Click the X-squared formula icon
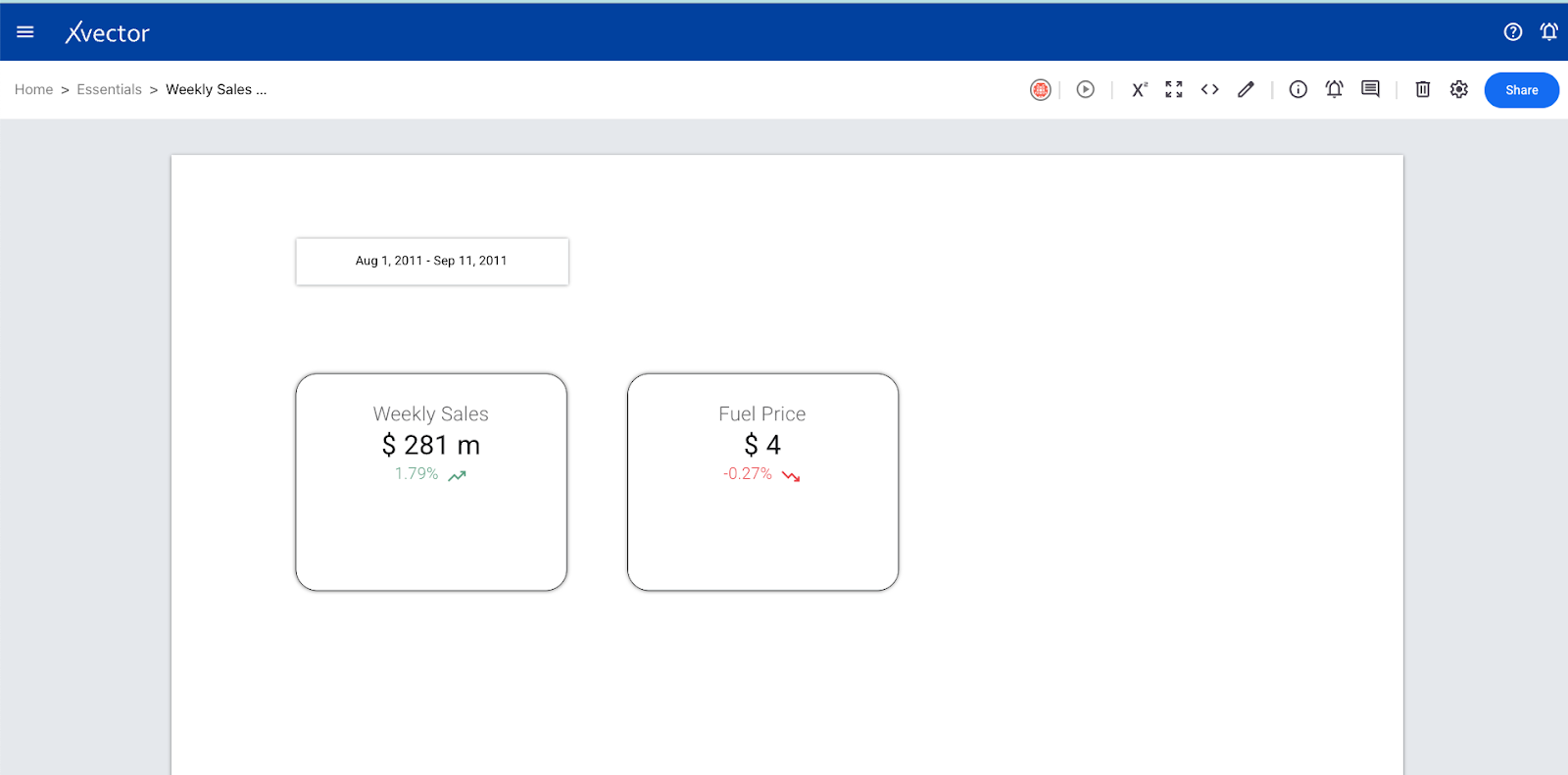 (x=1139, y=90)
